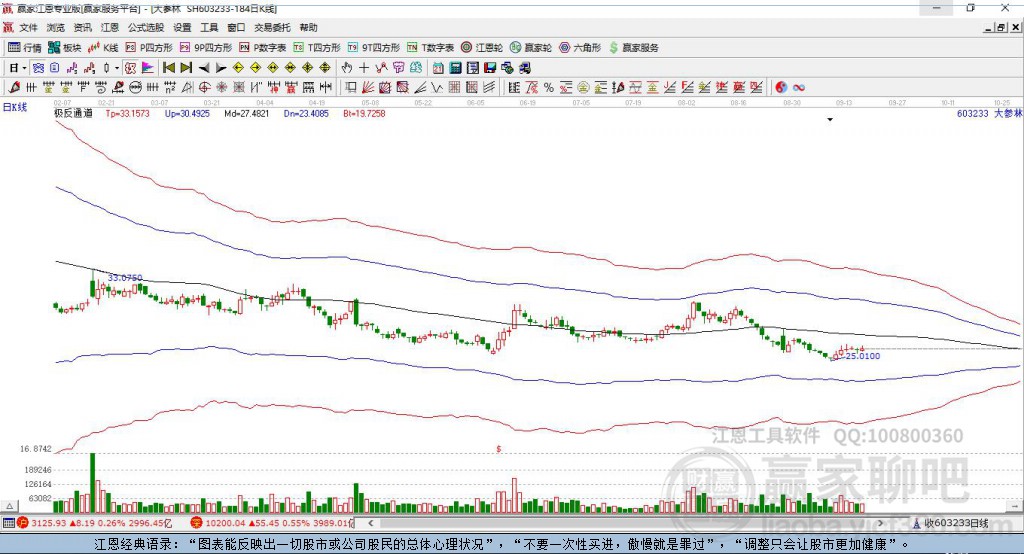Open the T数字表 tool
The width and height of the screenshot is (1024, 554).
point(430,48)
